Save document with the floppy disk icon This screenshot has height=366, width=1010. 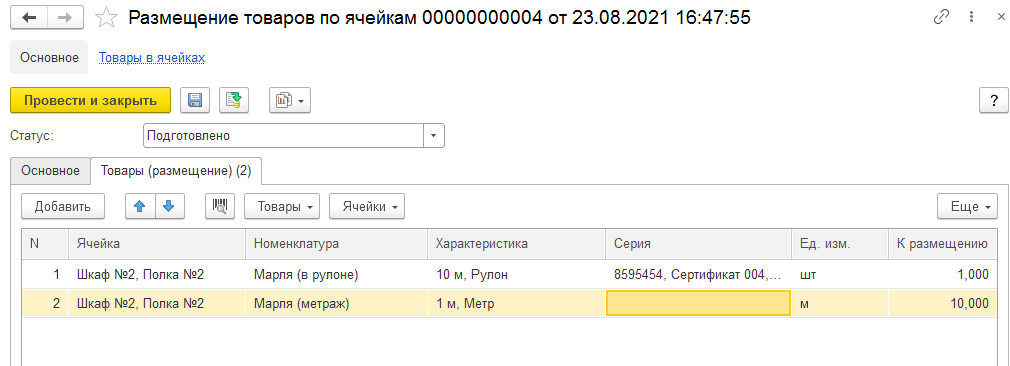pos(195,101)
